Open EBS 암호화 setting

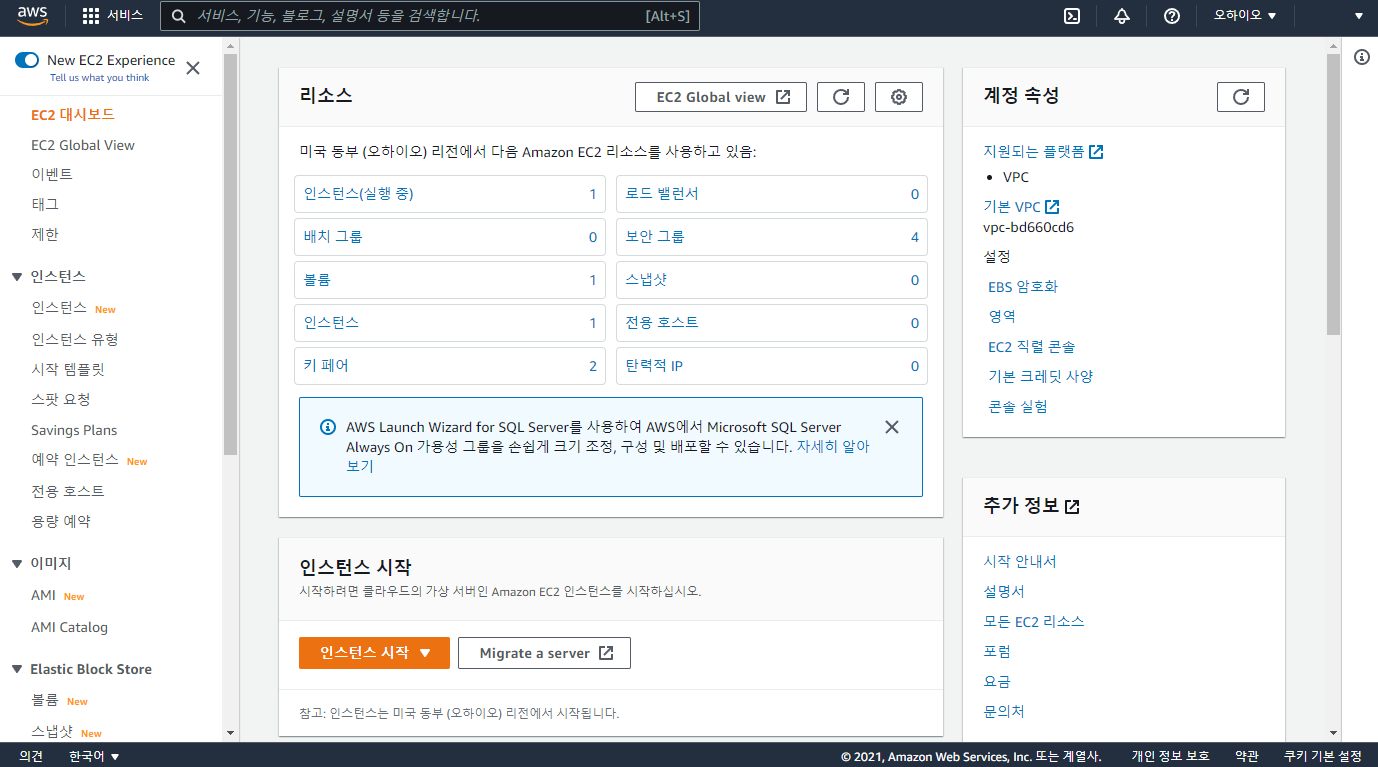tap(1023, 287)
